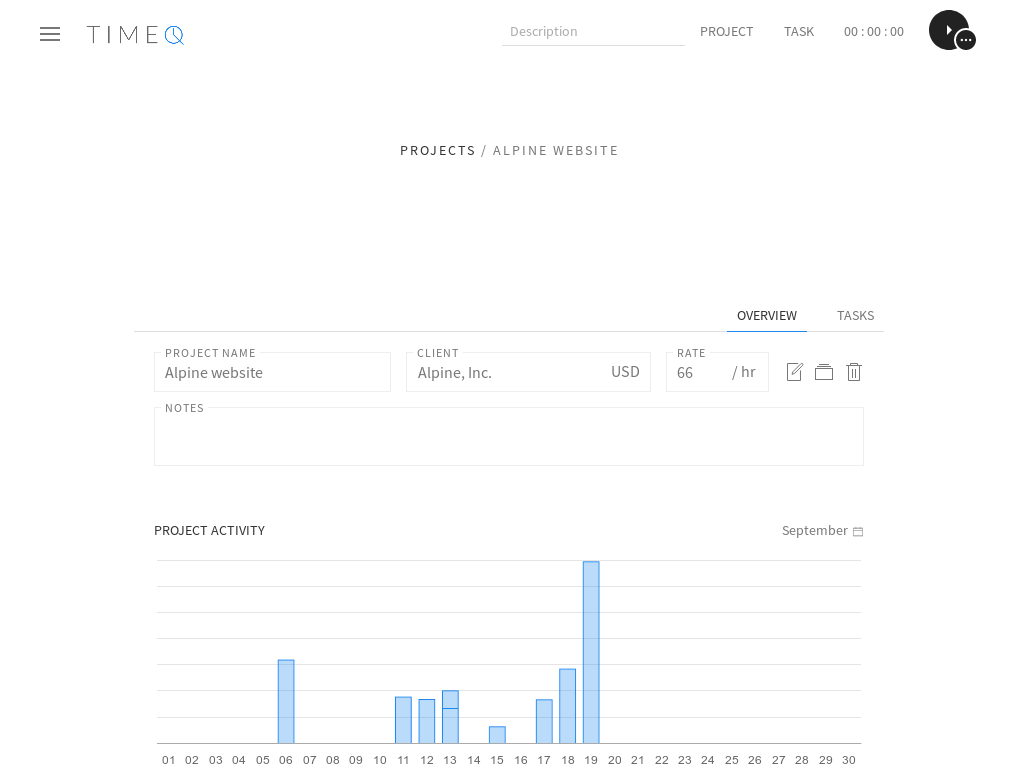Go back to PROJECTS breadcrumb

coord(438,151)
